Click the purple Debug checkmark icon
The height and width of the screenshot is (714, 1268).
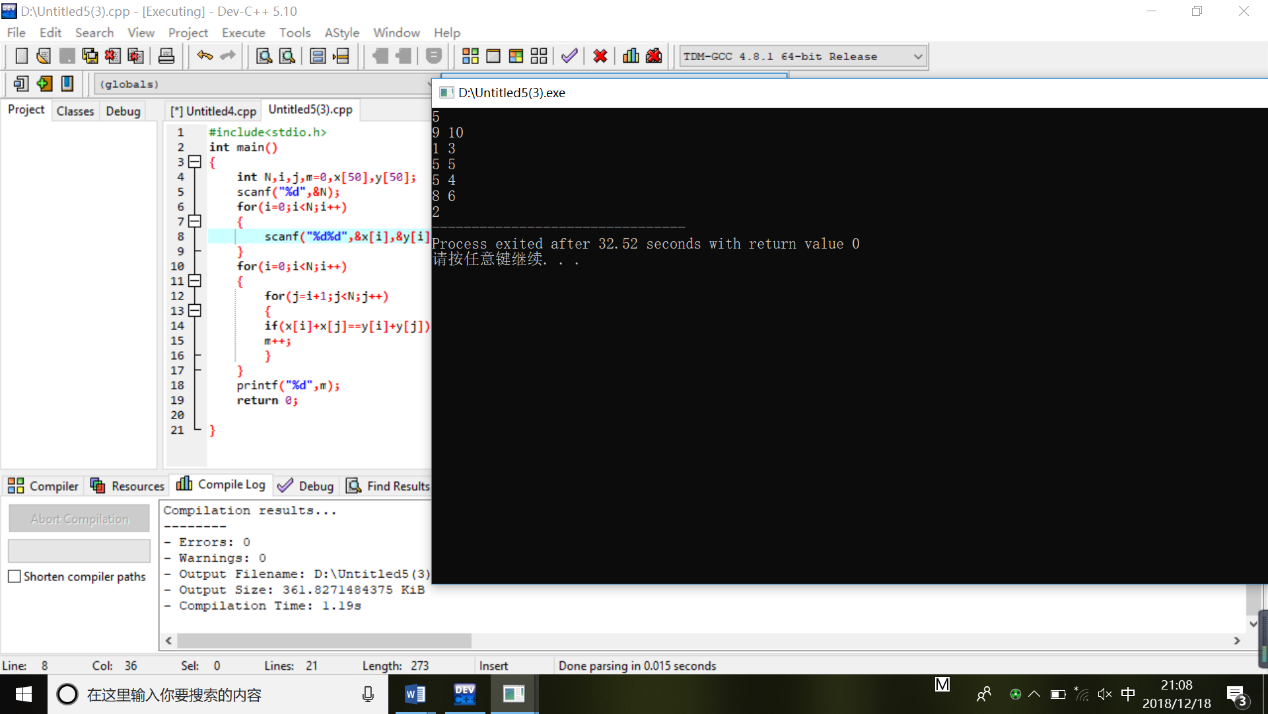click(x=569, y=56)
